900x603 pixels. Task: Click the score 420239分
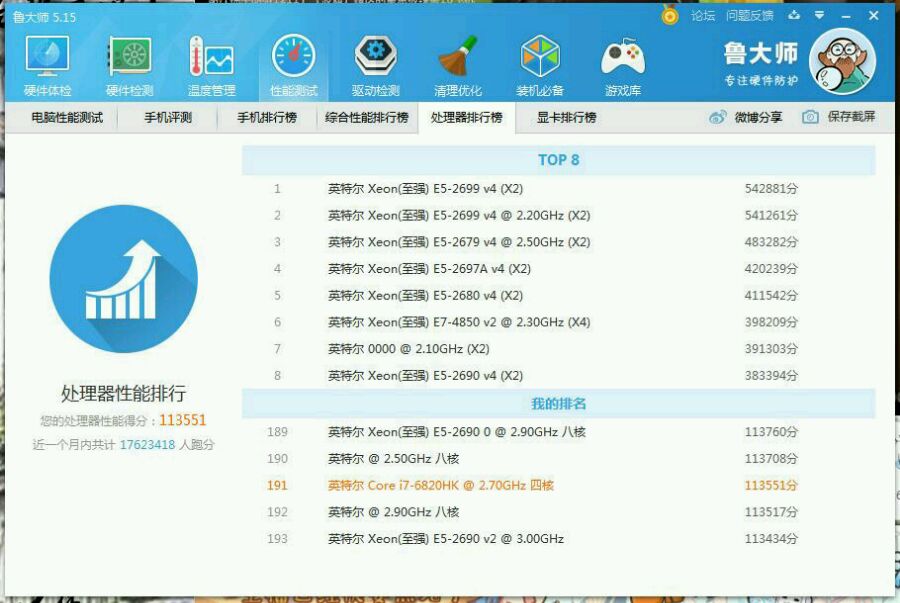771,269
